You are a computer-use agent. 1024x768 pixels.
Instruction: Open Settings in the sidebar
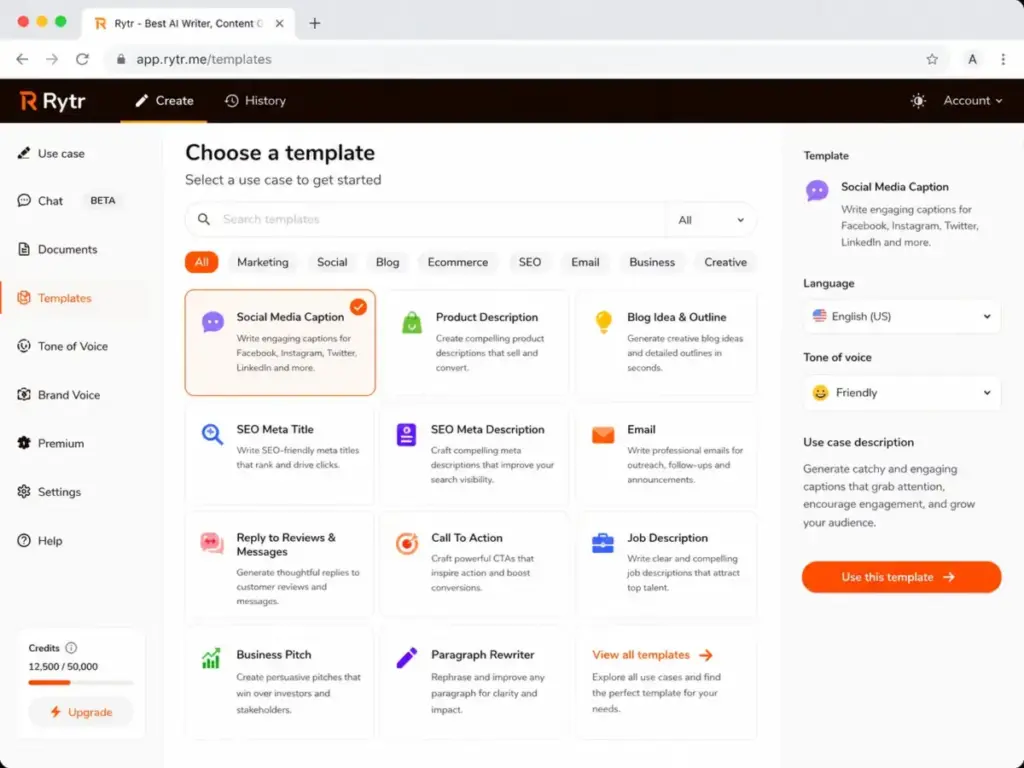click(50, 491)
